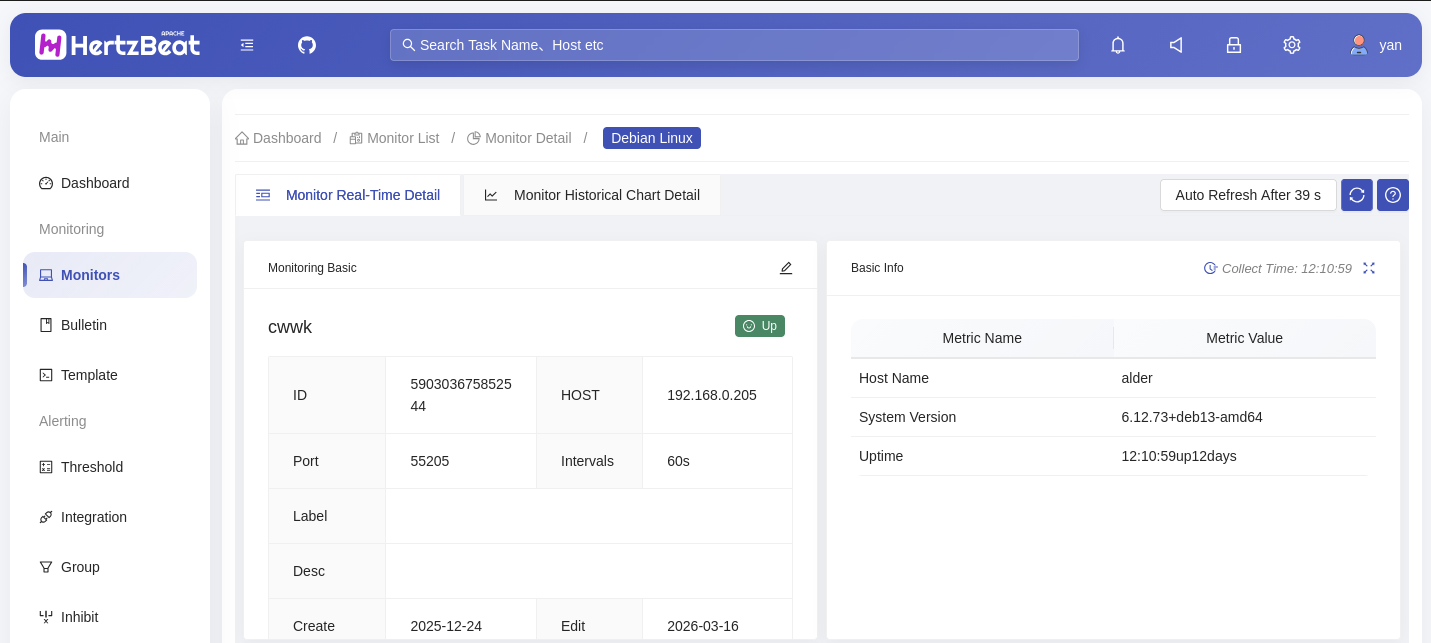Open Bulletin in the sidebar
Screen dimensions: 1431x643
pyautogui.click(x=83, y=325)
